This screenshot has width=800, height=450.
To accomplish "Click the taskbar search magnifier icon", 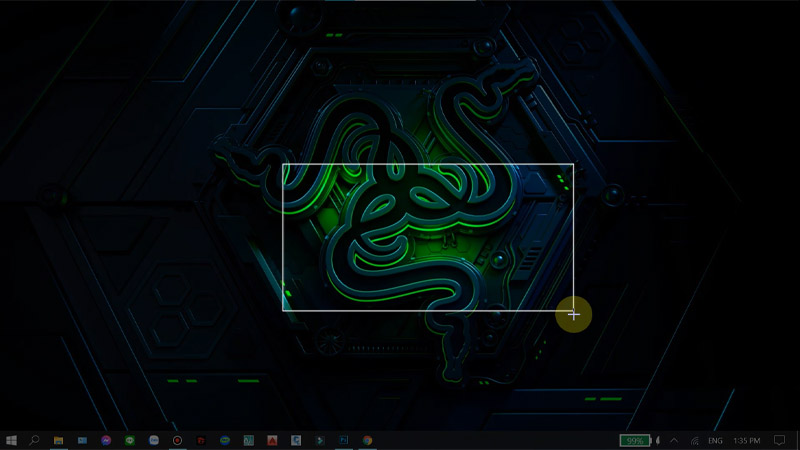I will point(35,440).
